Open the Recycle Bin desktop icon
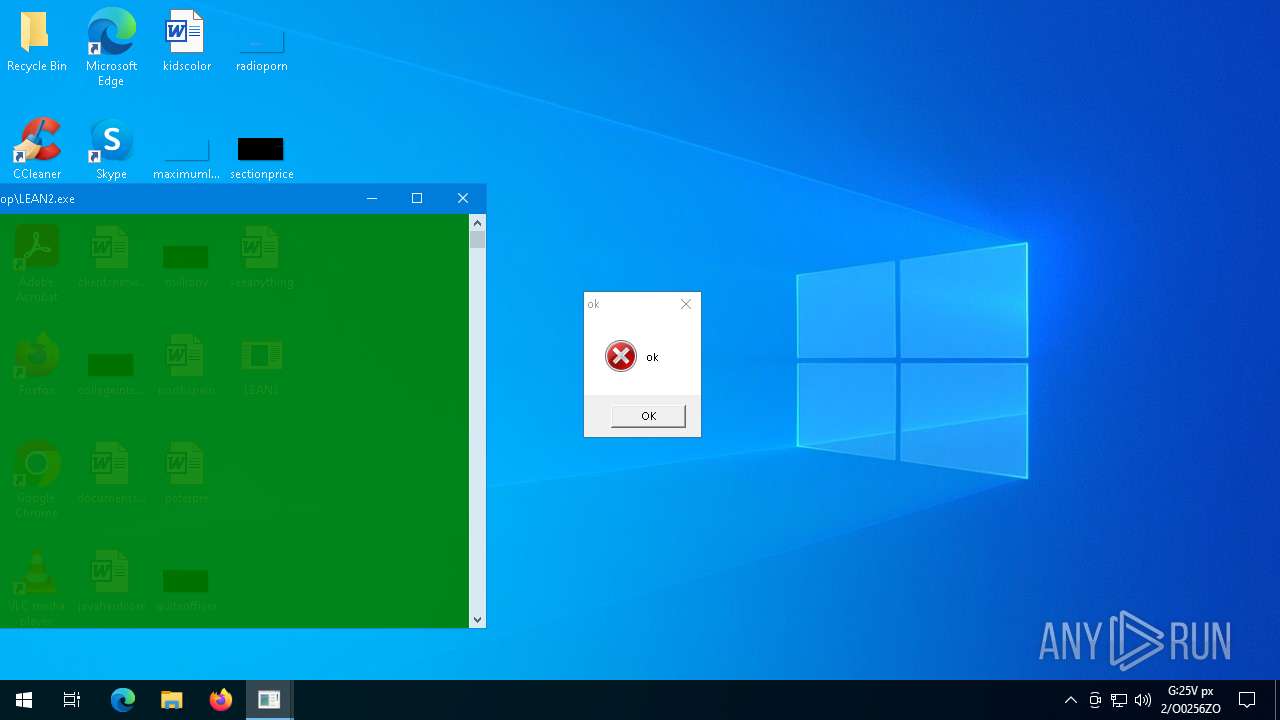 click(x=37, y=42)
